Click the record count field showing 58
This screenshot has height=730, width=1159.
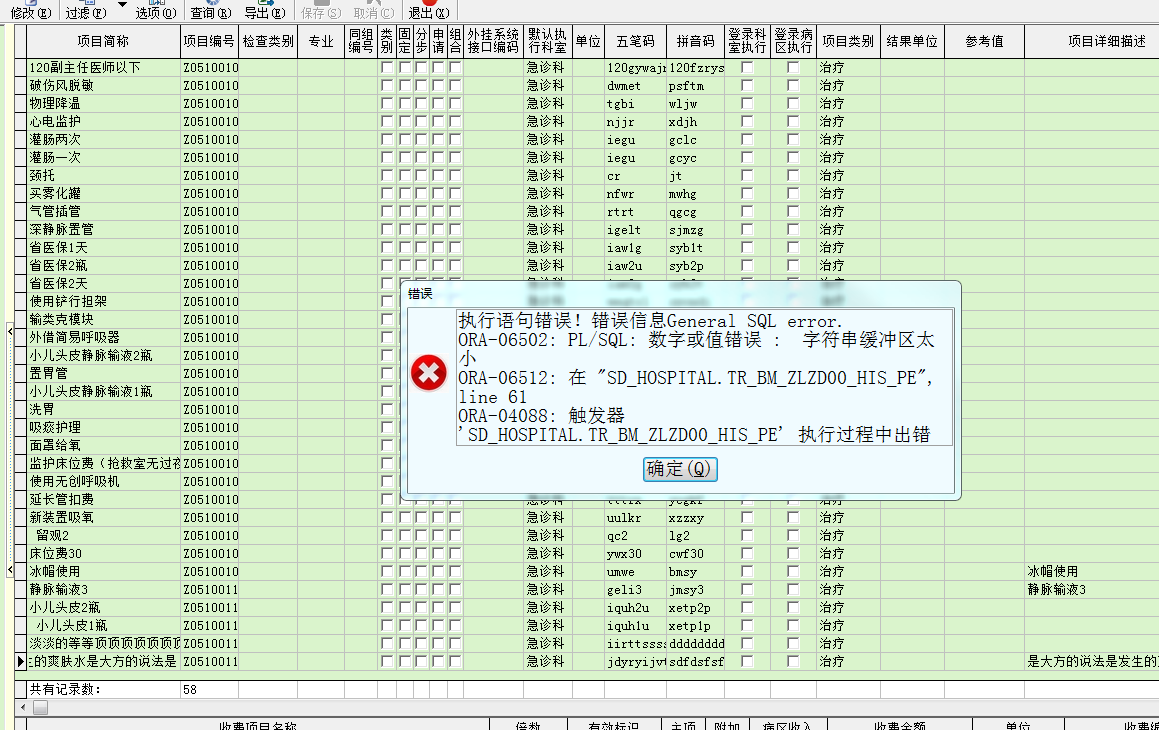pos(210,689)
